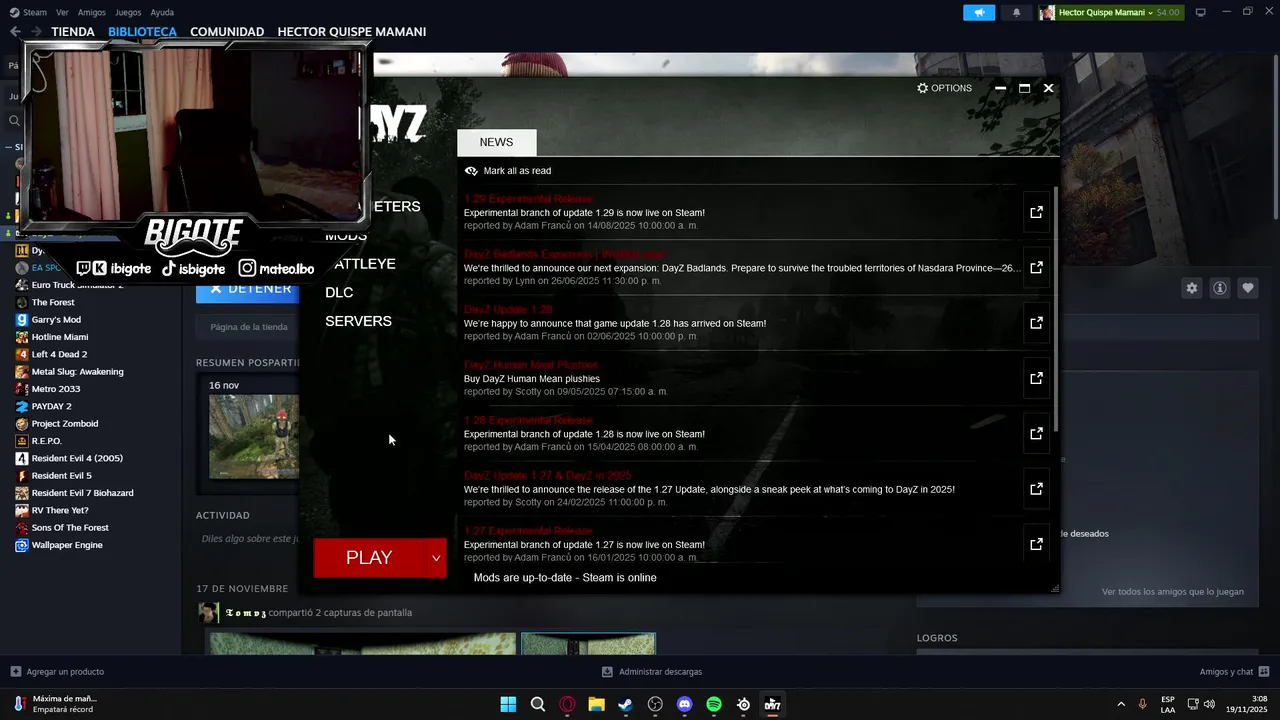Open File Explorer from the taskbar
Viewport: 1280px width, 720px height.
pyautogui.click(x=596, y=704)
